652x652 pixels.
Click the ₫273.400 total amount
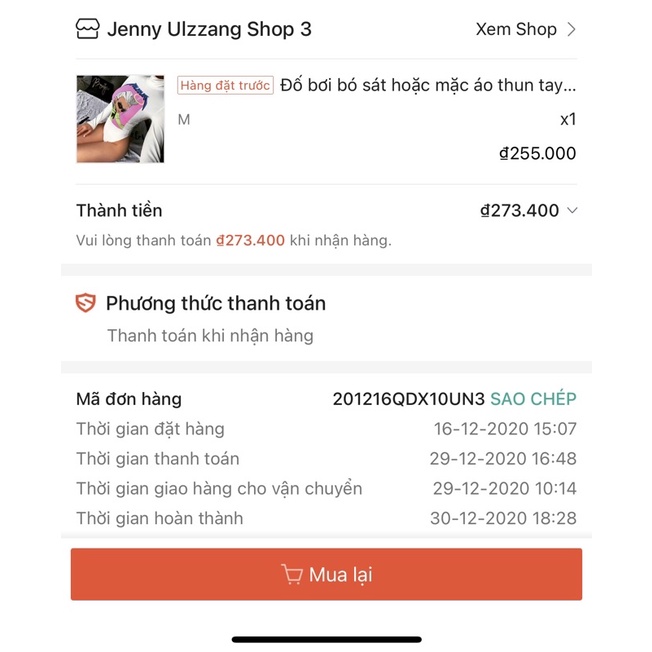coord(519,210)
